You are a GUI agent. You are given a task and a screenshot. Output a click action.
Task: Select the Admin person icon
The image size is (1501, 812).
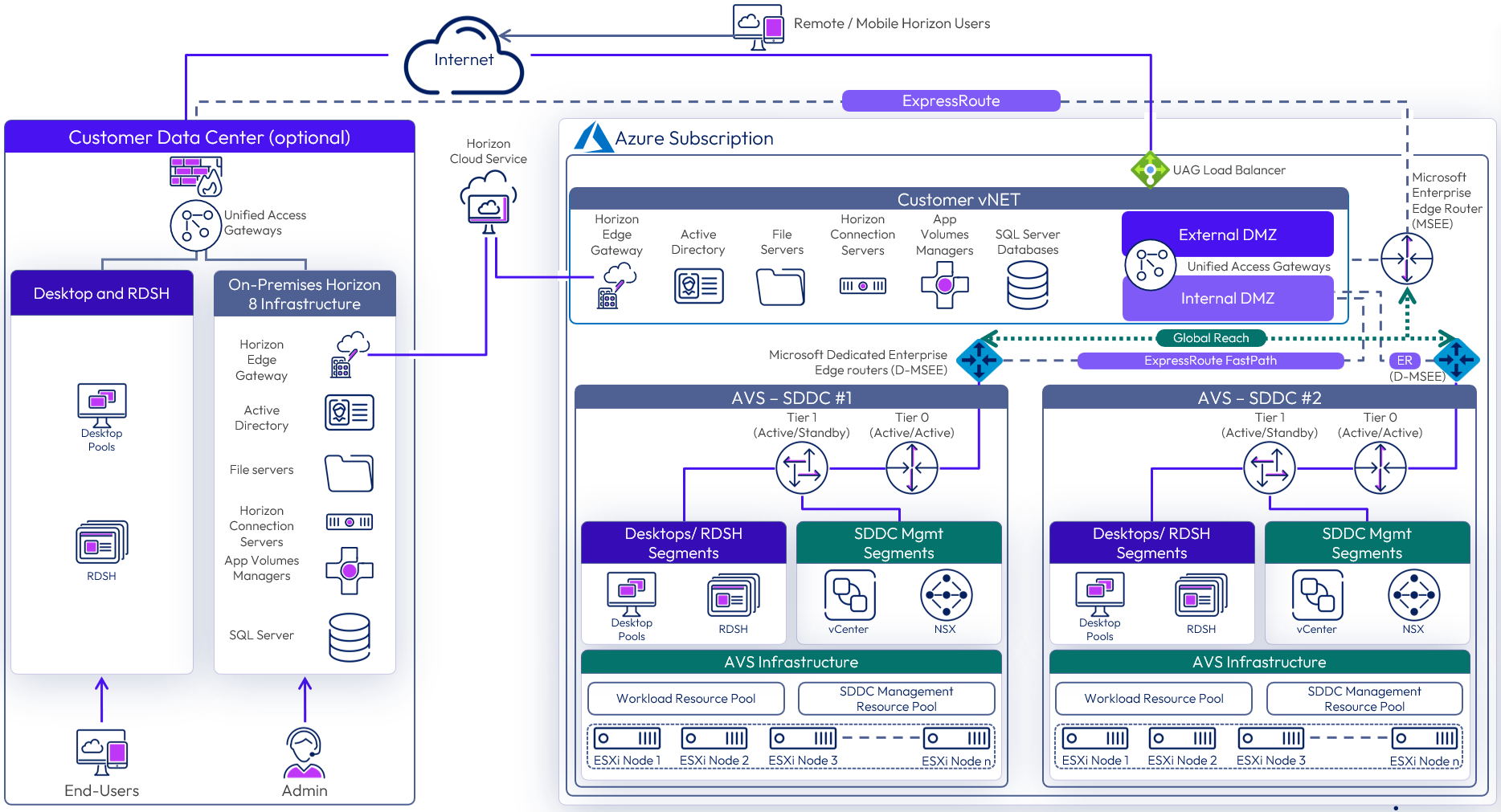(x=305, y=753)
